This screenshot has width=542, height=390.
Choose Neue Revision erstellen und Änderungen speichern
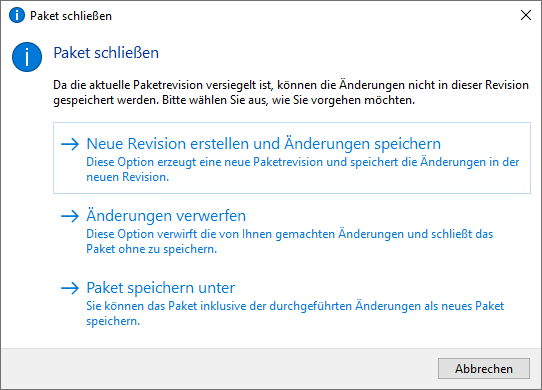263,144
